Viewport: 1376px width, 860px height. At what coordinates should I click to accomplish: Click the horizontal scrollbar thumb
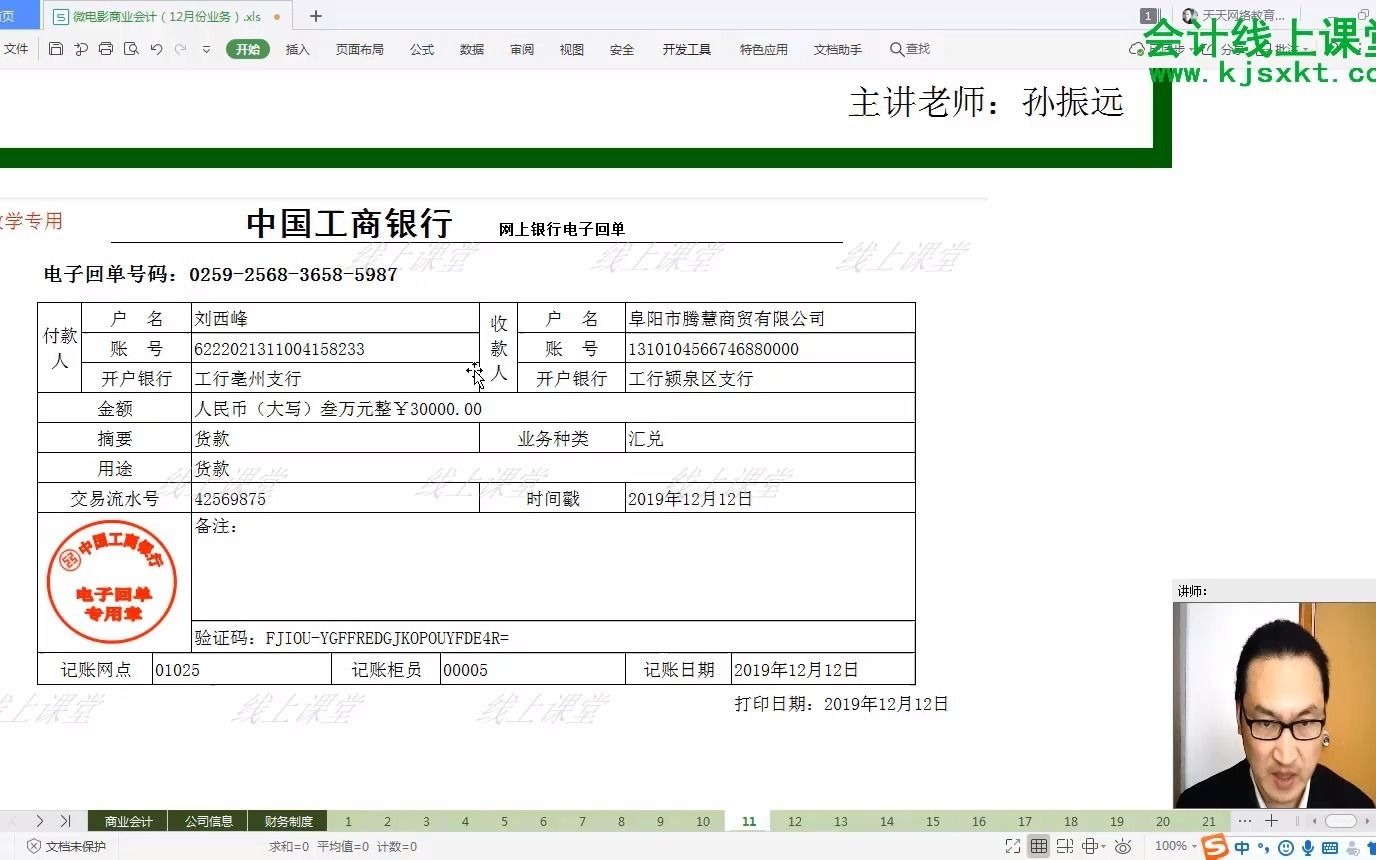1341,821
